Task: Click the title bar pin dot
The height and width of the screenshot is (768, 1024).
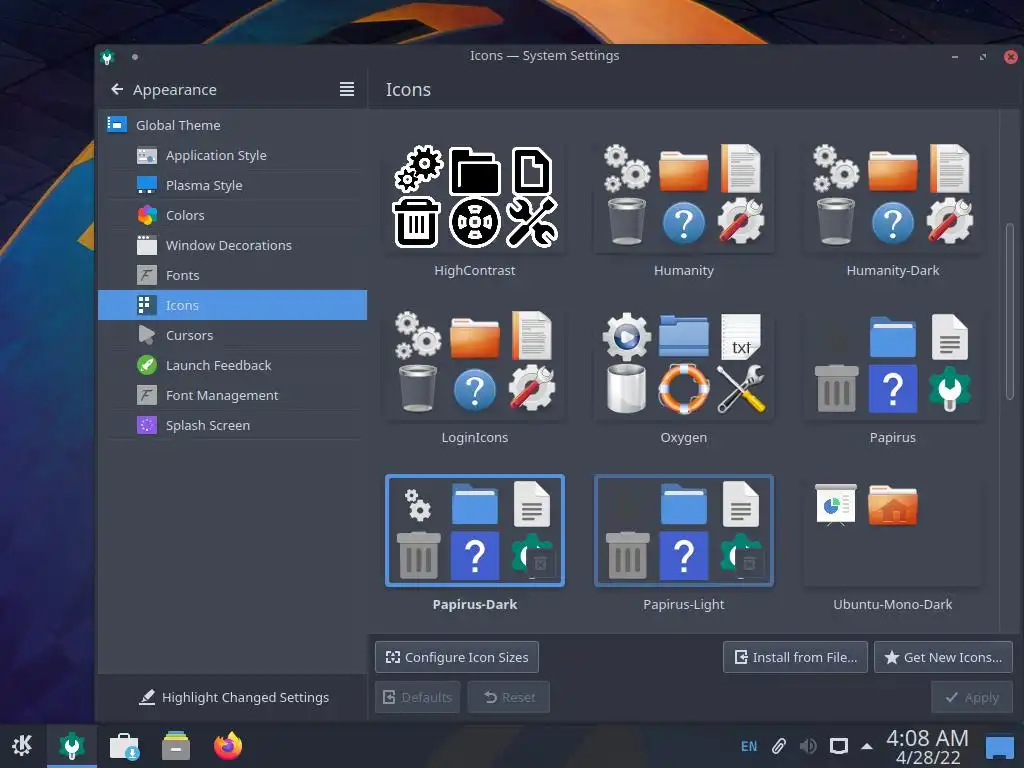Action: pos(135,57)
